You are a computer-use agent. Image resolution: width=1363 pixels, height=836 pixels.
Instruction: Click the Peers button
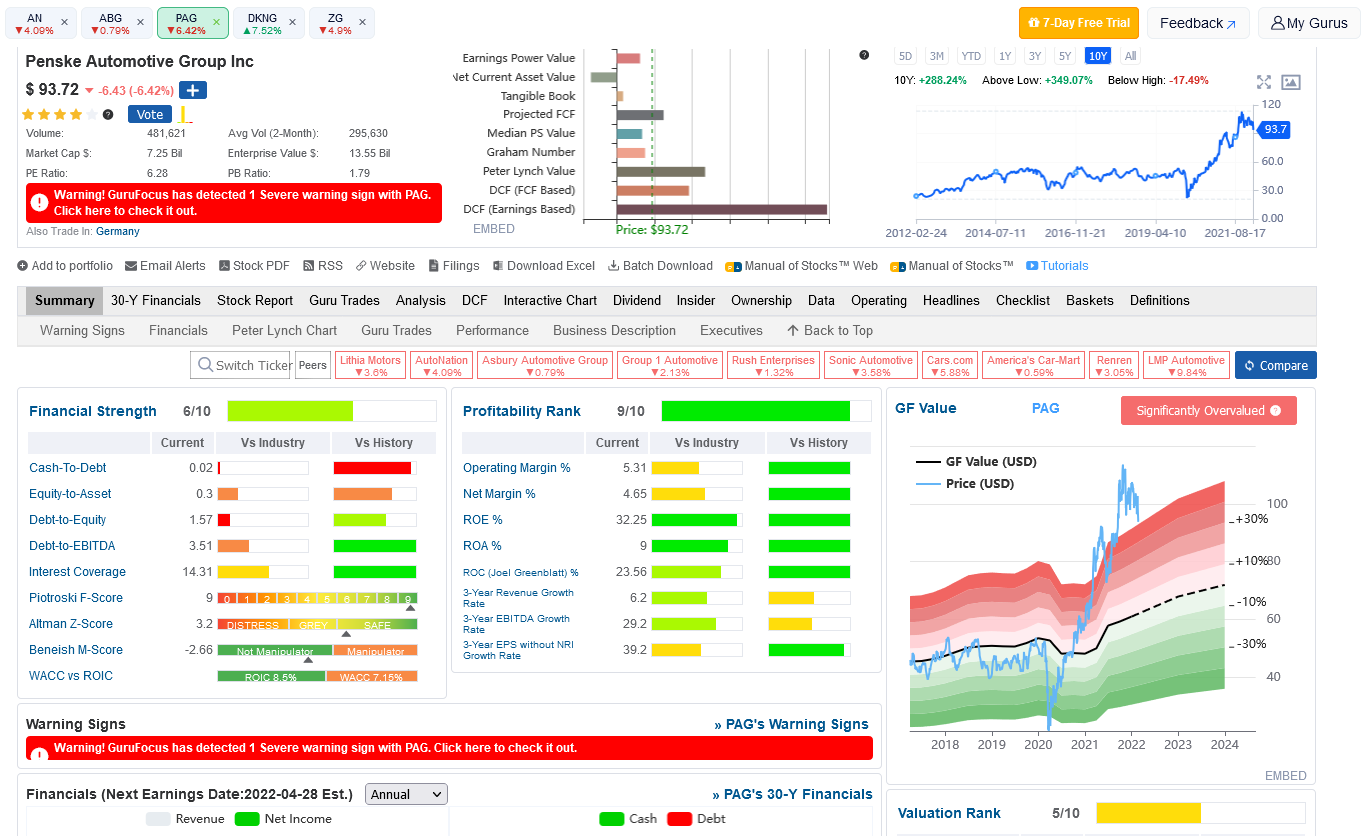tap(313, 365)
